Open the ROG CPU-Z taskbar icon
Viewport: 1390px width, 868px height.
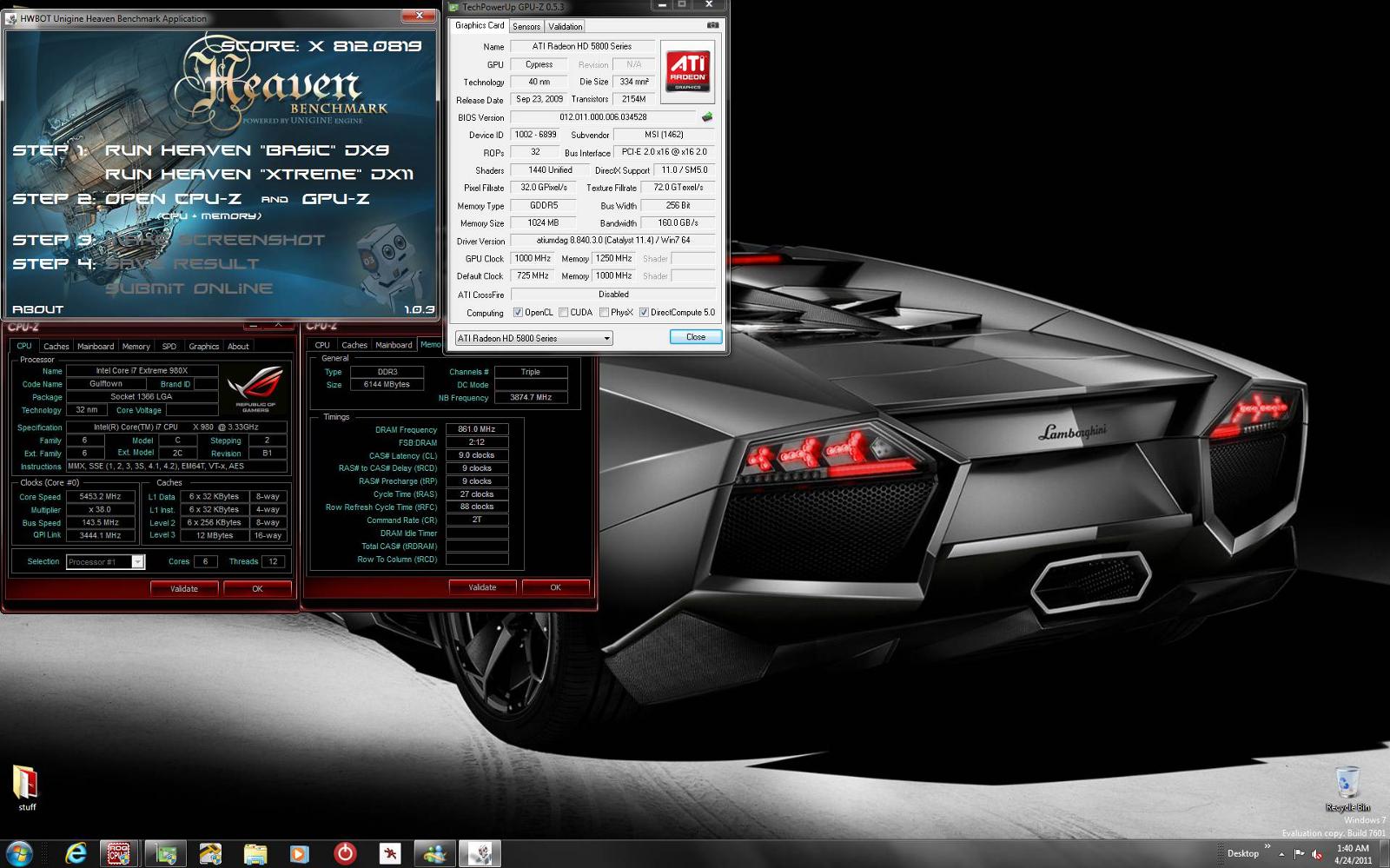pyautogui.click(x=119, y=853)
